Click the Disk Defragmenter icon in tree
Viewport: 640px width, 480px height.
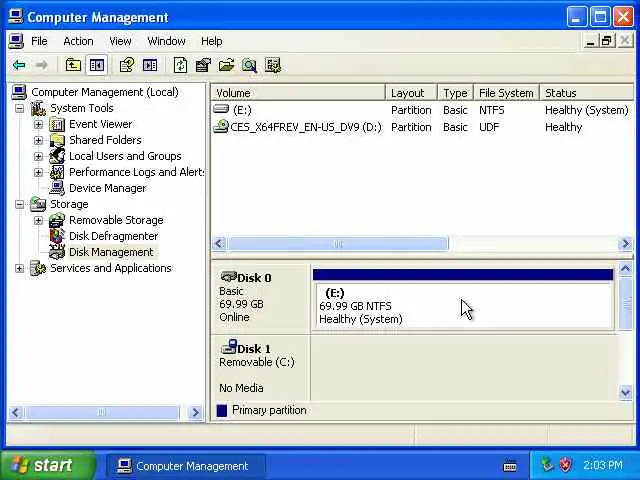[57, 236]
